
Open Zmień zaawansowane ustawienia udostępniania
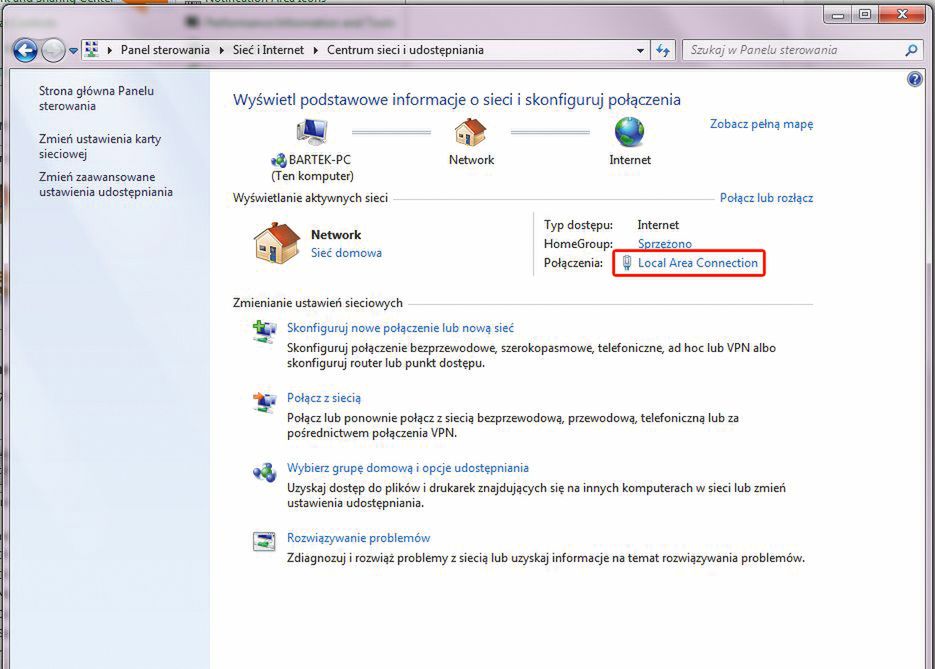[106, 184]
